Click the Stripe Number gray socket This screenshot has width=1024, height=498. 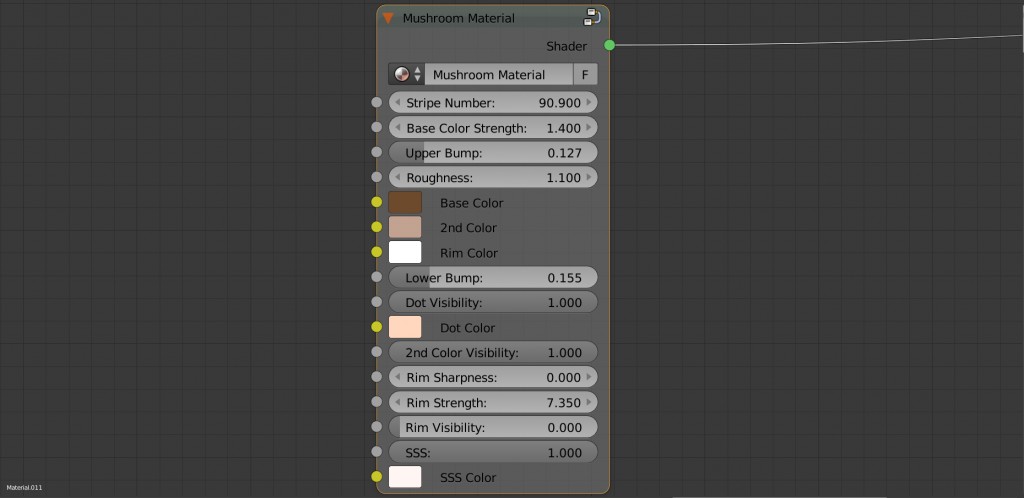coord(376,103)
